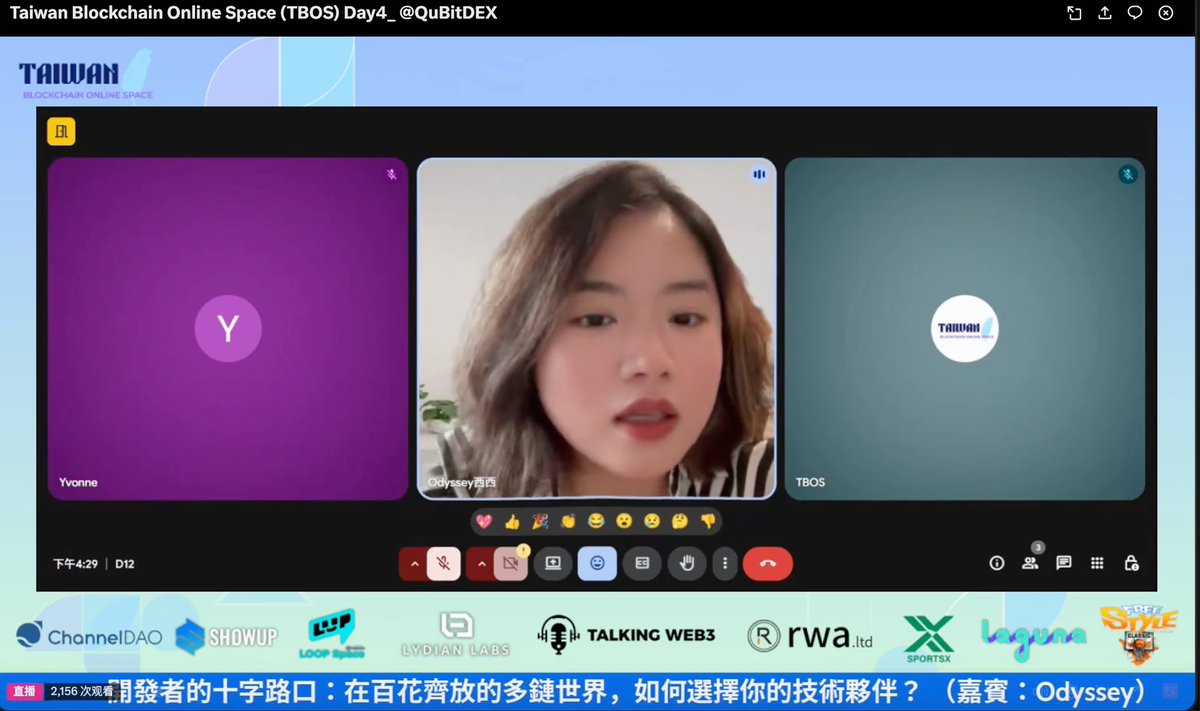
Task: Click the picture-in-picture icon in title bar
Action: [x=1074, y=13]
